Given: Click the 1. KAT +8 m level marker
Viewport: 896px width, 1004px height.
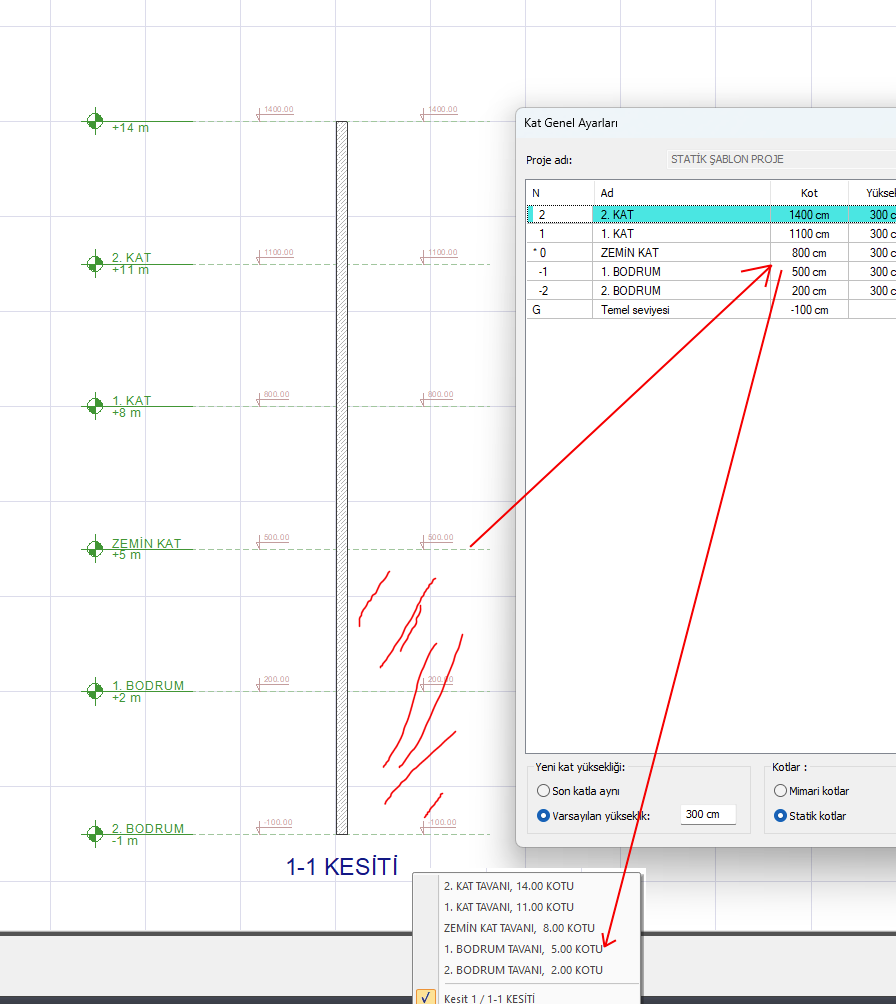Looking at the screenshot, I should tap(94, 406).
